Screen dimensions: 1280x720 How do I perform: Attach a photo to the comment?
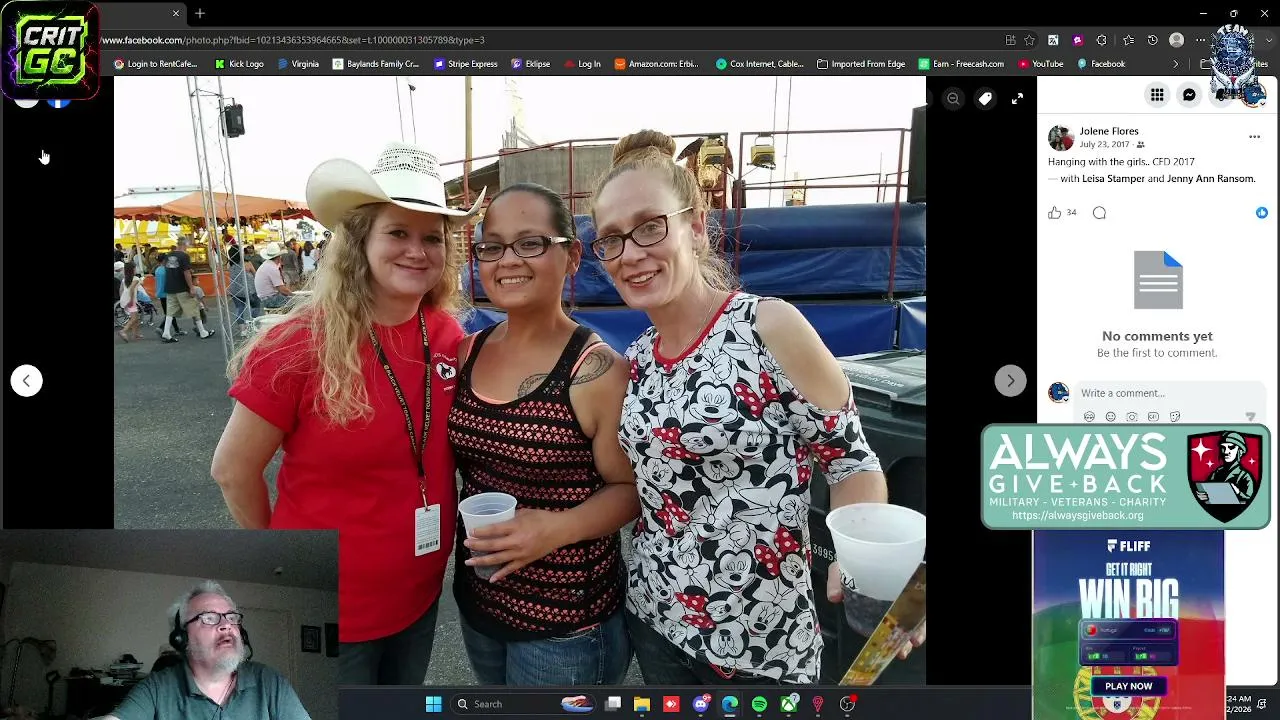point(1132,417)
